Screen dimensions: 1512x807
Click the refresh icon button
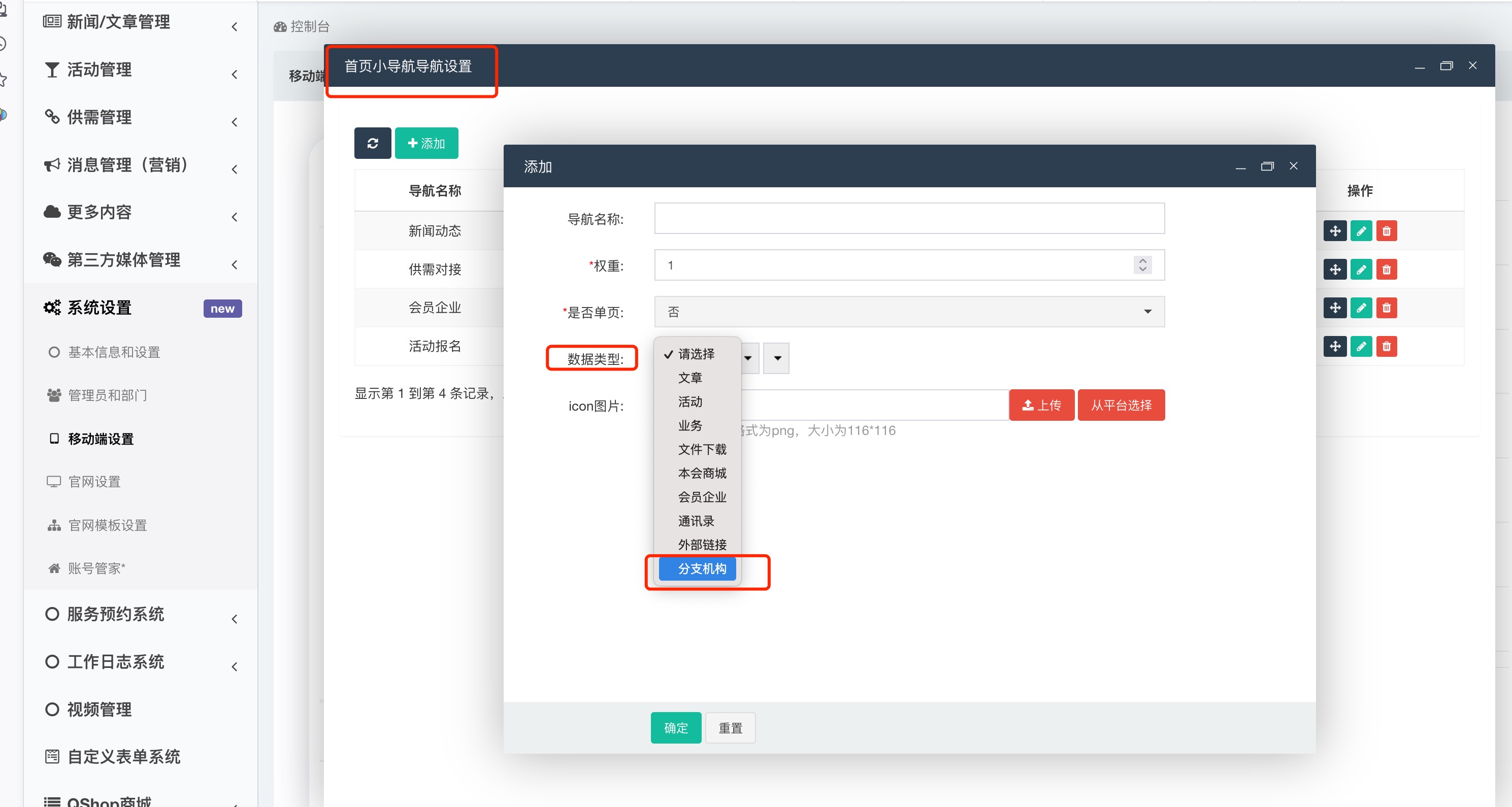tap(372, 143)
